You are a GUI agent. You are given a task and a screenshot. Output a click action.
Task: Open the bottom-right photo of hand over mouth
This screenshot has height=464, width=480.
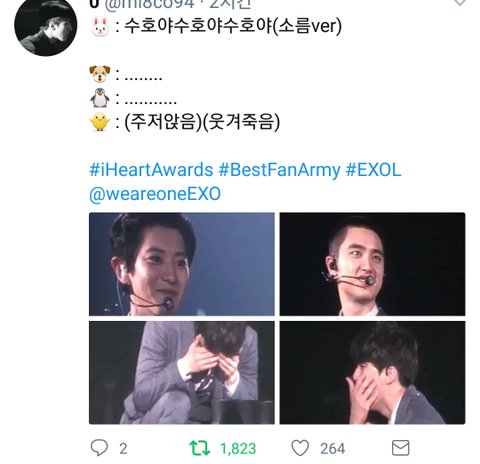point(372,373)
